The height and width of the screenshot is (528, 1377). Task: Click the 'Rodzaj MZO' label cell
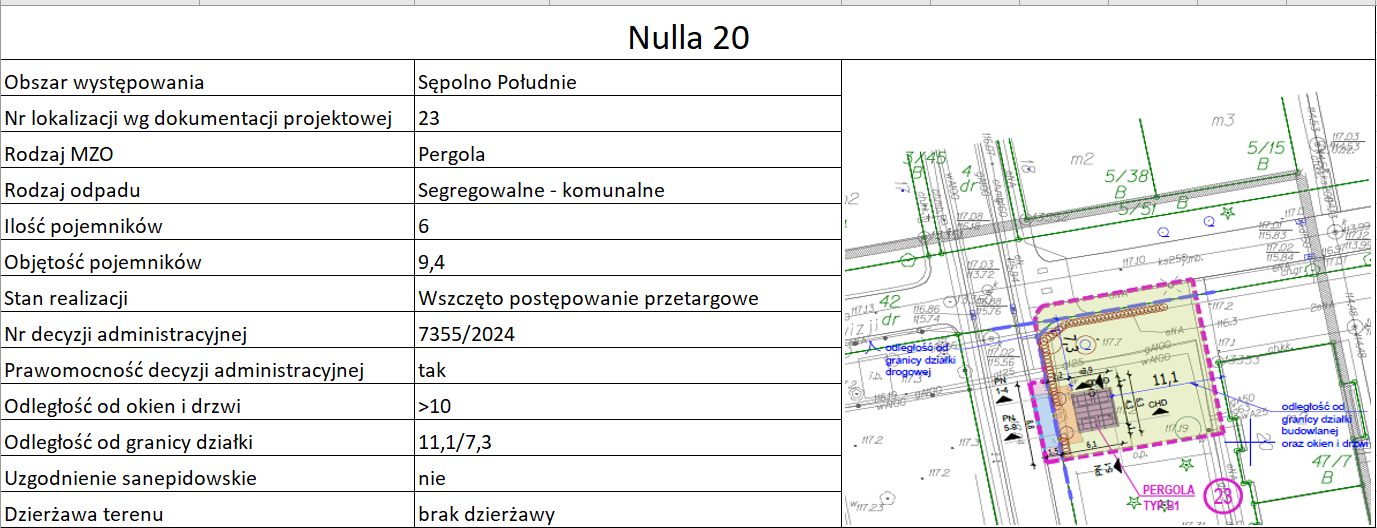pyautogui.click(x=207, y=154)
